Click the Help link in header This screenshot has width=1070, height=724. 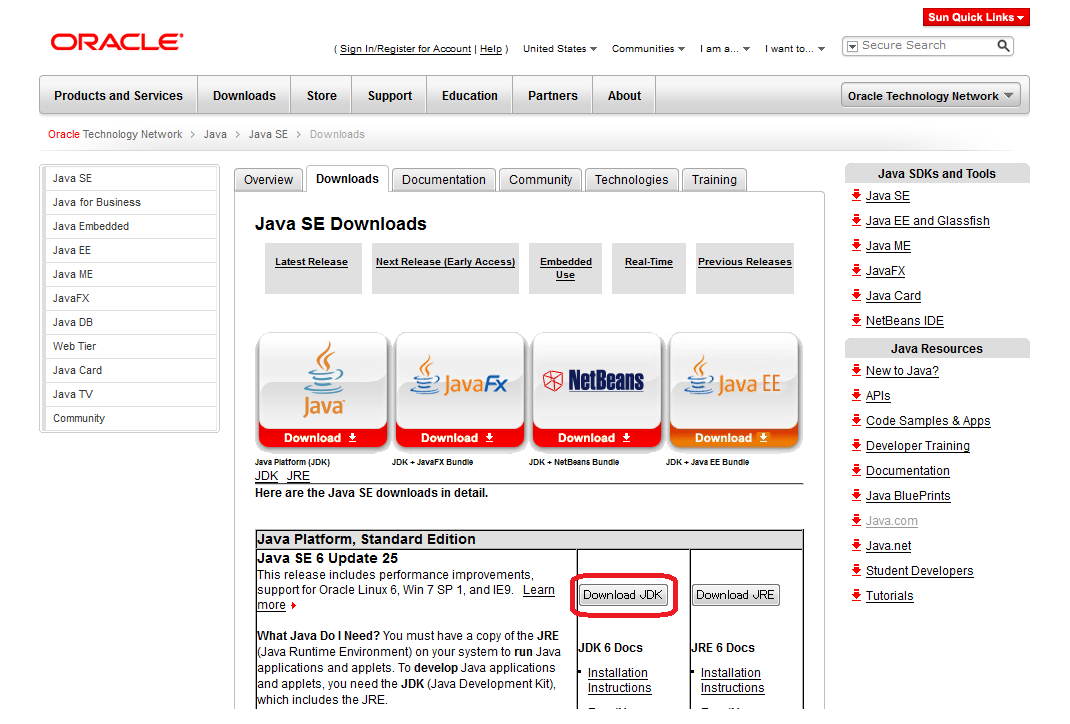click(x=491, y=49)
